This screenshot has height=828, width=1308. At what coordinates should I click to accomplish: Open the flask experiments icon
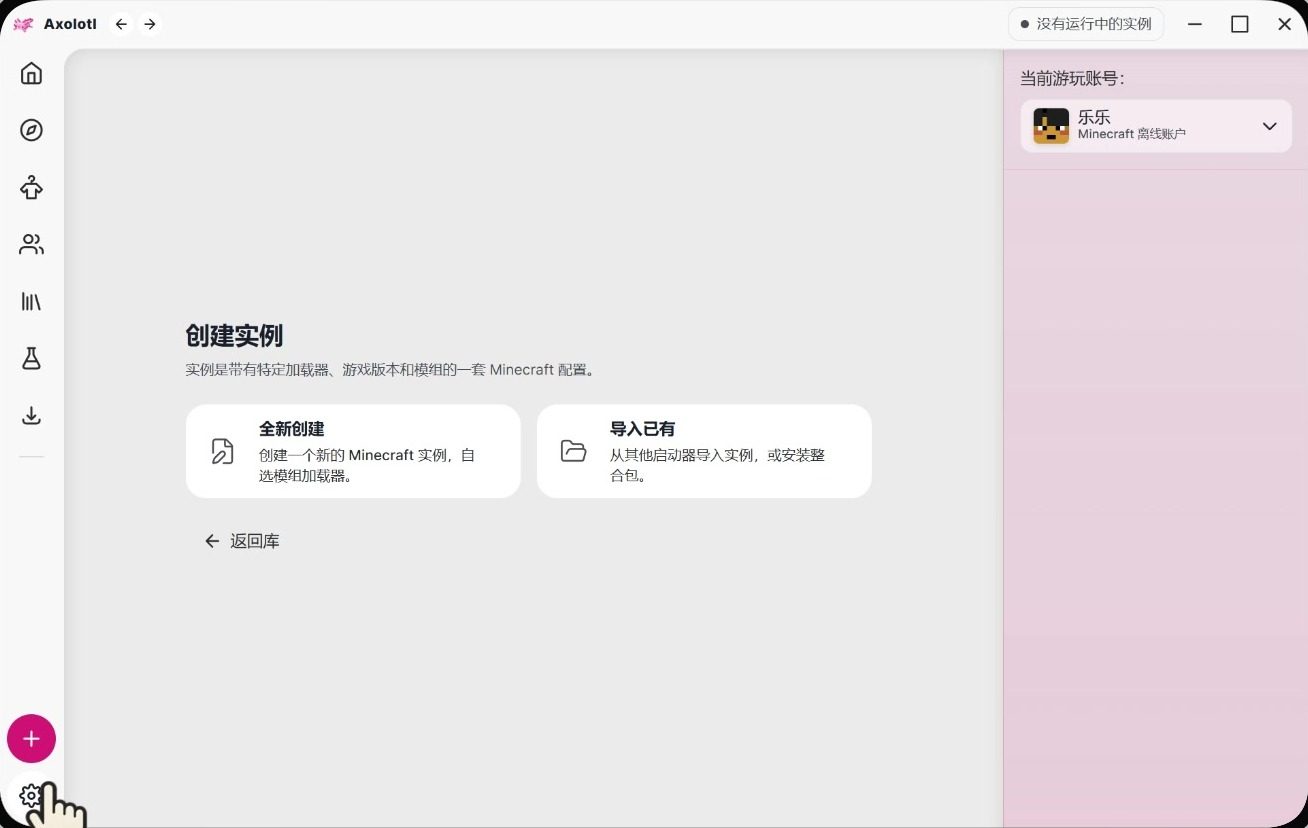click(x=31, y=358)
